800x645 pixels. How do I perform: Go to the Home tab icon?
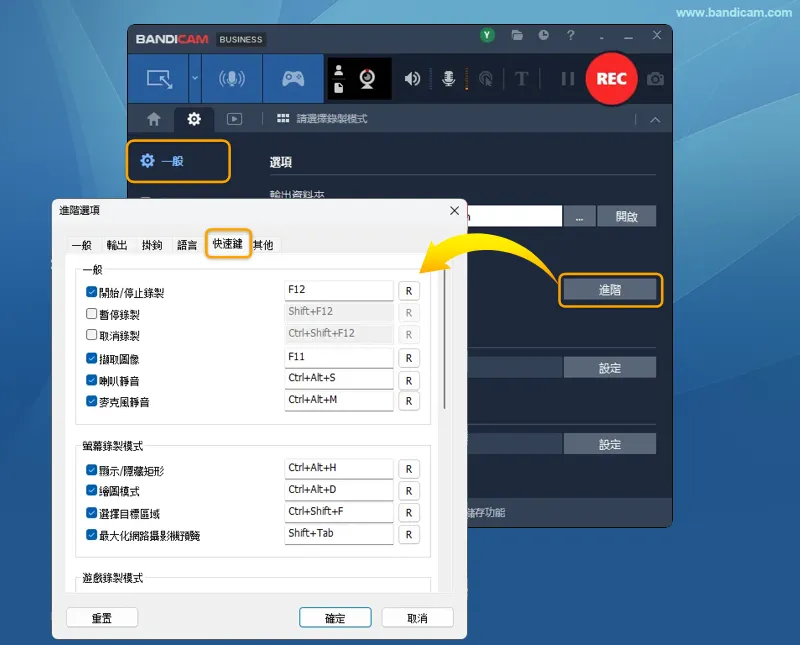click(x=154, y=119)
